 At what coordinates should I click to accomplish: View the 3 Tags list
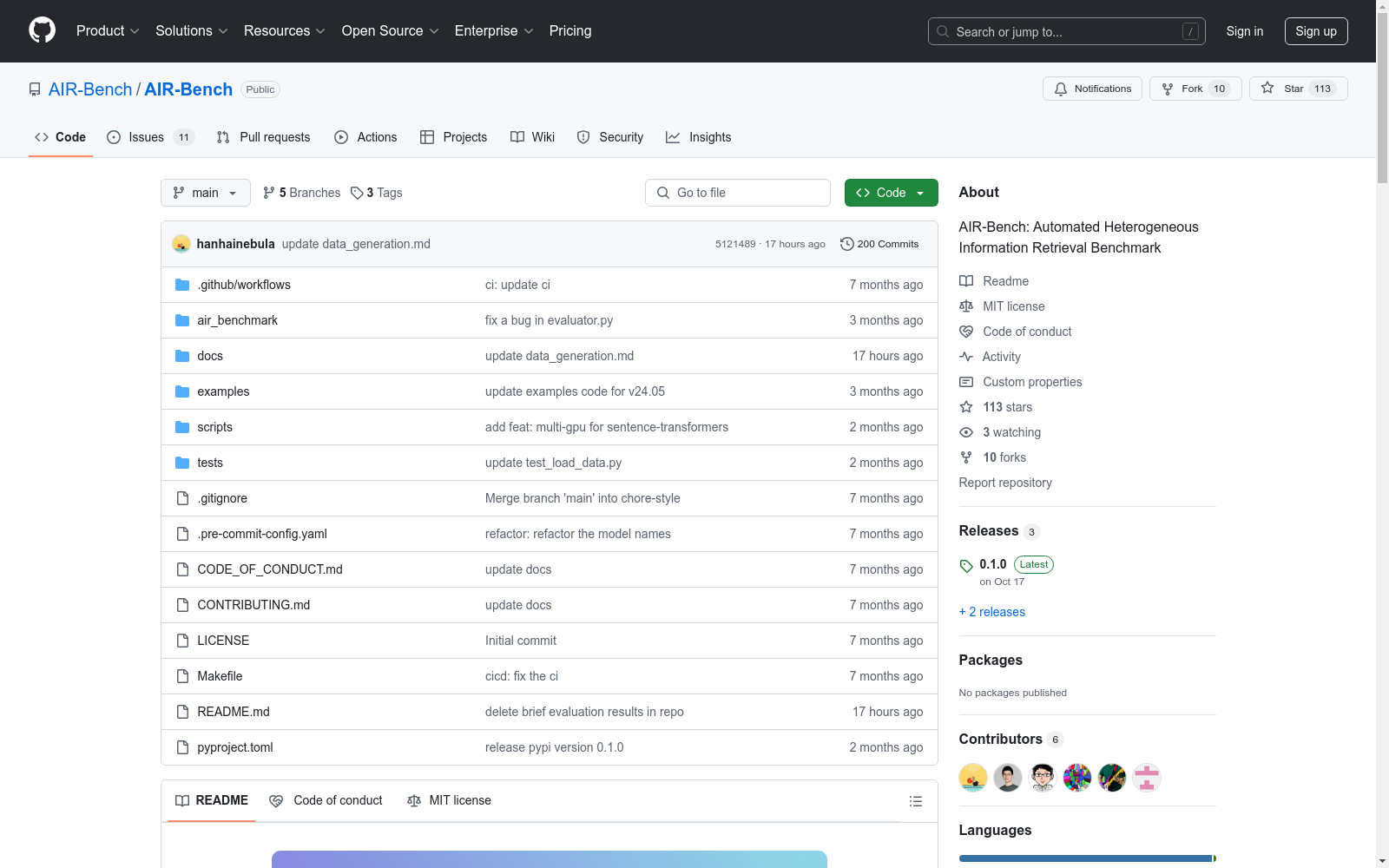[376, 193]
